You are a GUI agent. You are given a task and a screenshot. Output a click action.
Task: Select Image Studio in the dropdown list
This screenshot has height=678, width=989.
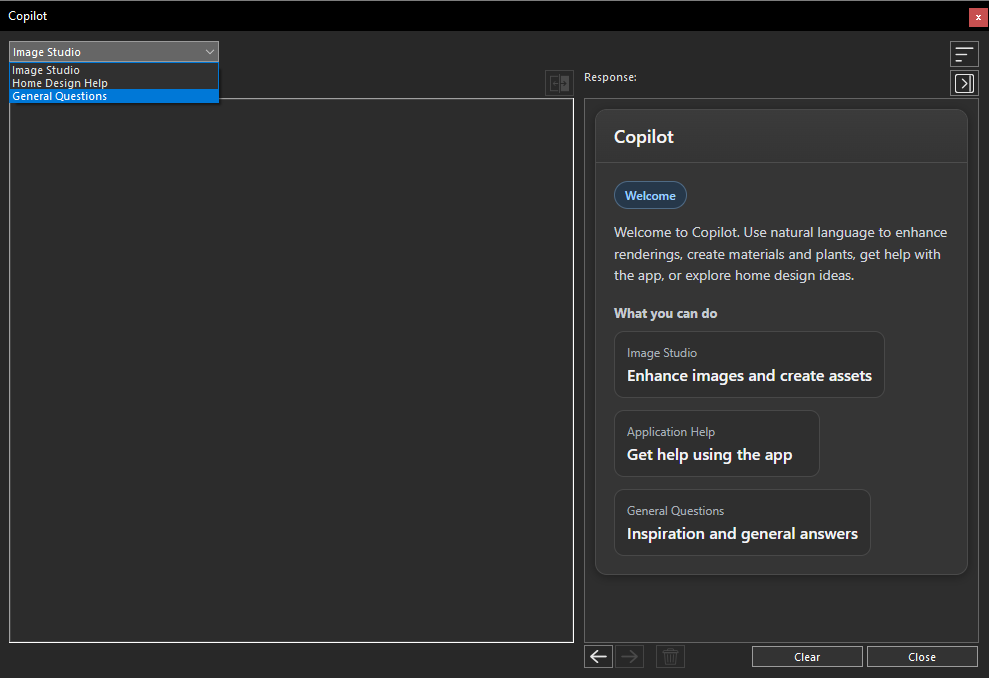point(114,70)
